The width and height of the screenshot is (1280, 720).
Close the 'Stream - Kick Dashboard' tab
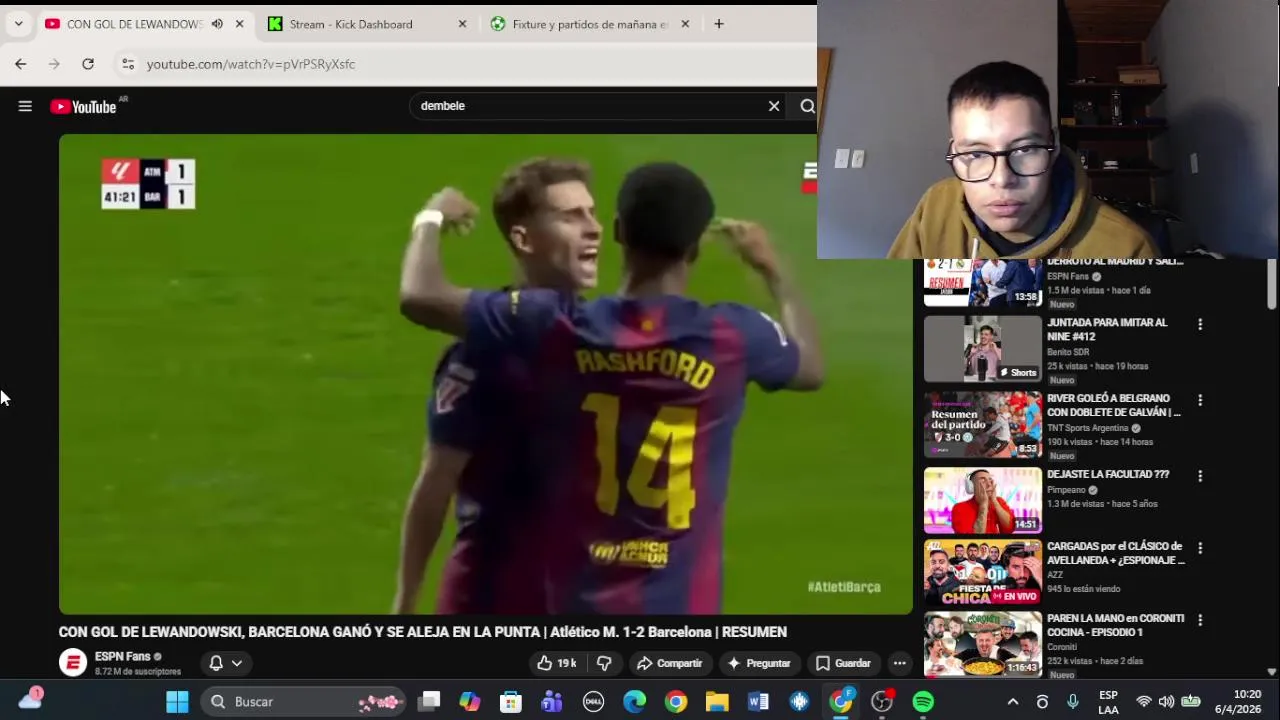click(x=462, y=24)
